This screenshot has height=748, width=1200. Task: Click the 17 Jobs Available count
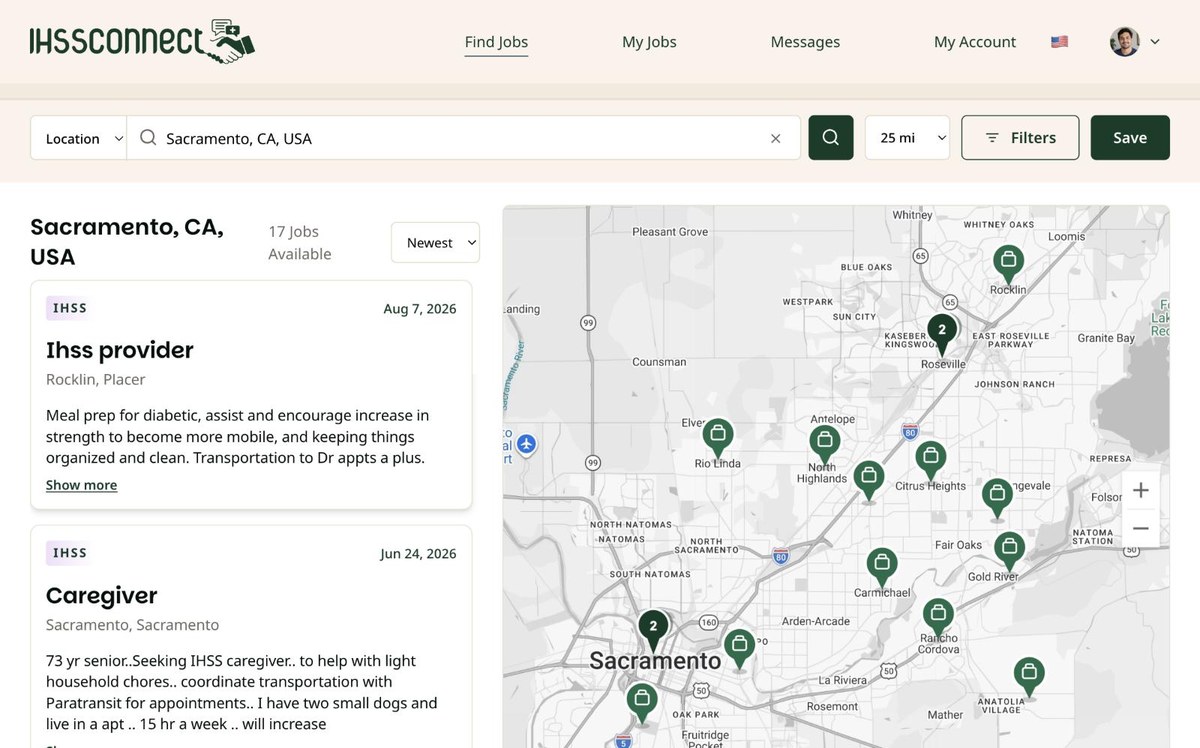tap(299, 243)
